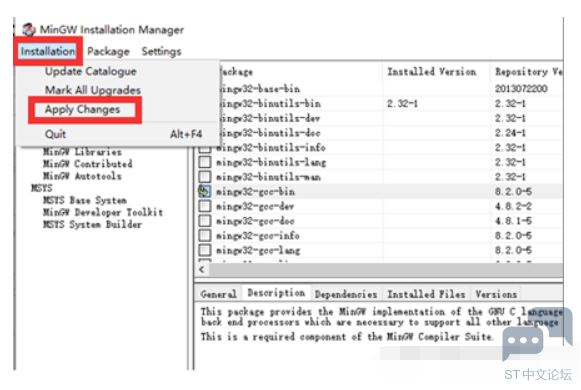Open the Settings menu
The width and height of the screenshot is (581, 390).
161,51
